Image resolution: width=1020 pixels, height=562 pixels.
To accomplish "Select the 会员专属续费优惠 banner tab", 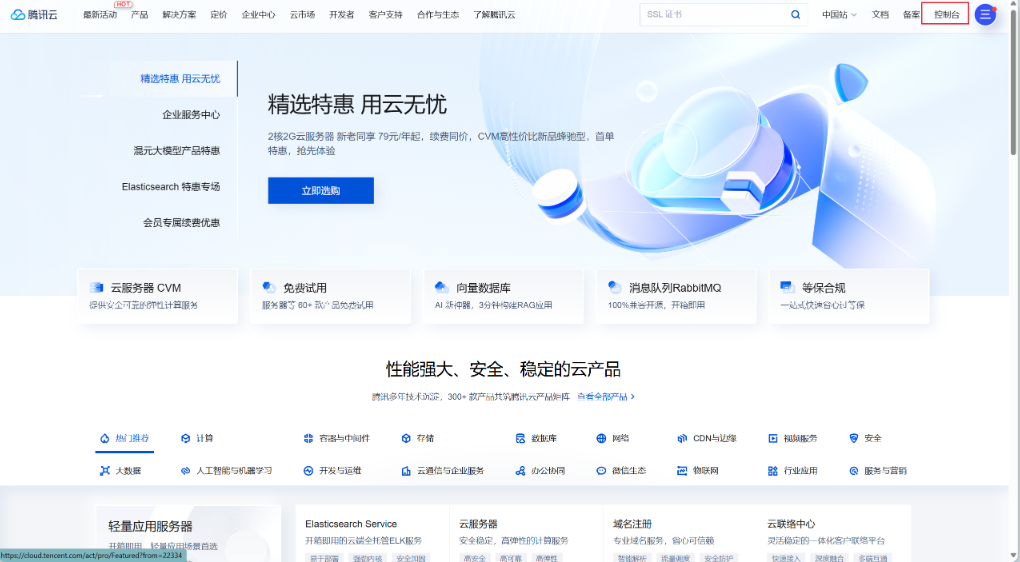I will [x=181, y=222].
